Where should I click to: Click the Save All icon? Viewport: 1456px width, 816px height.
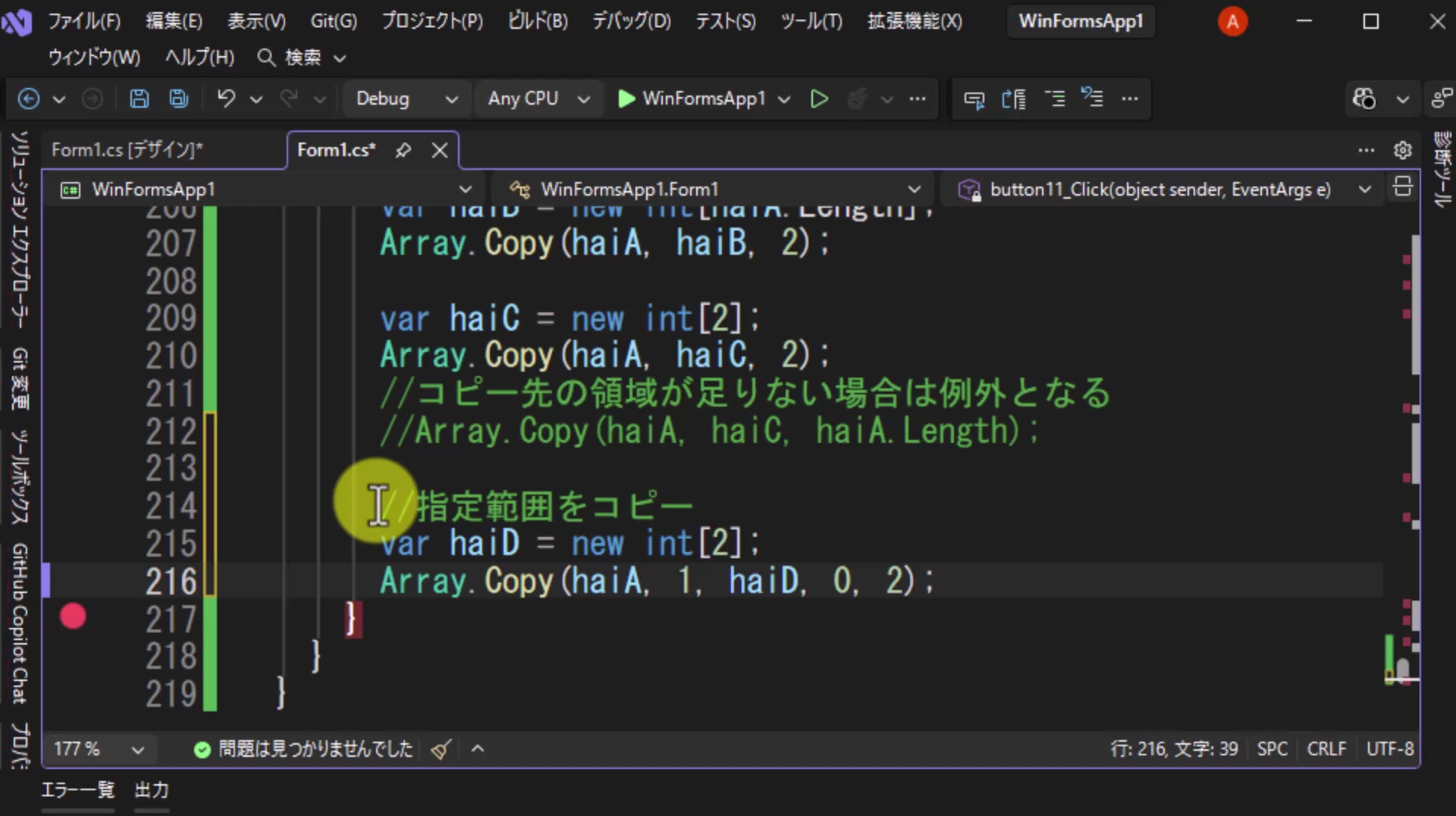click(x=179, y=99)
